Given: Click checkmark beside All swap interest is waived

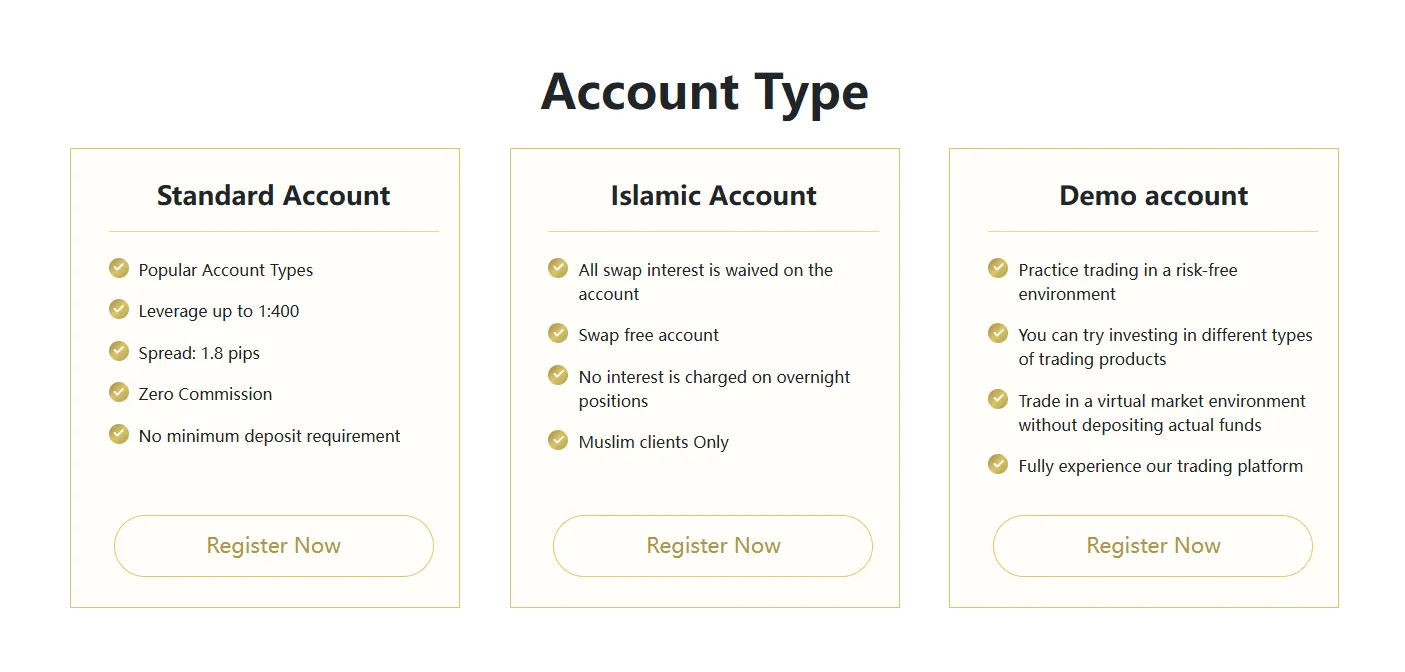Looking at the screenshot, I should point(558,268).
